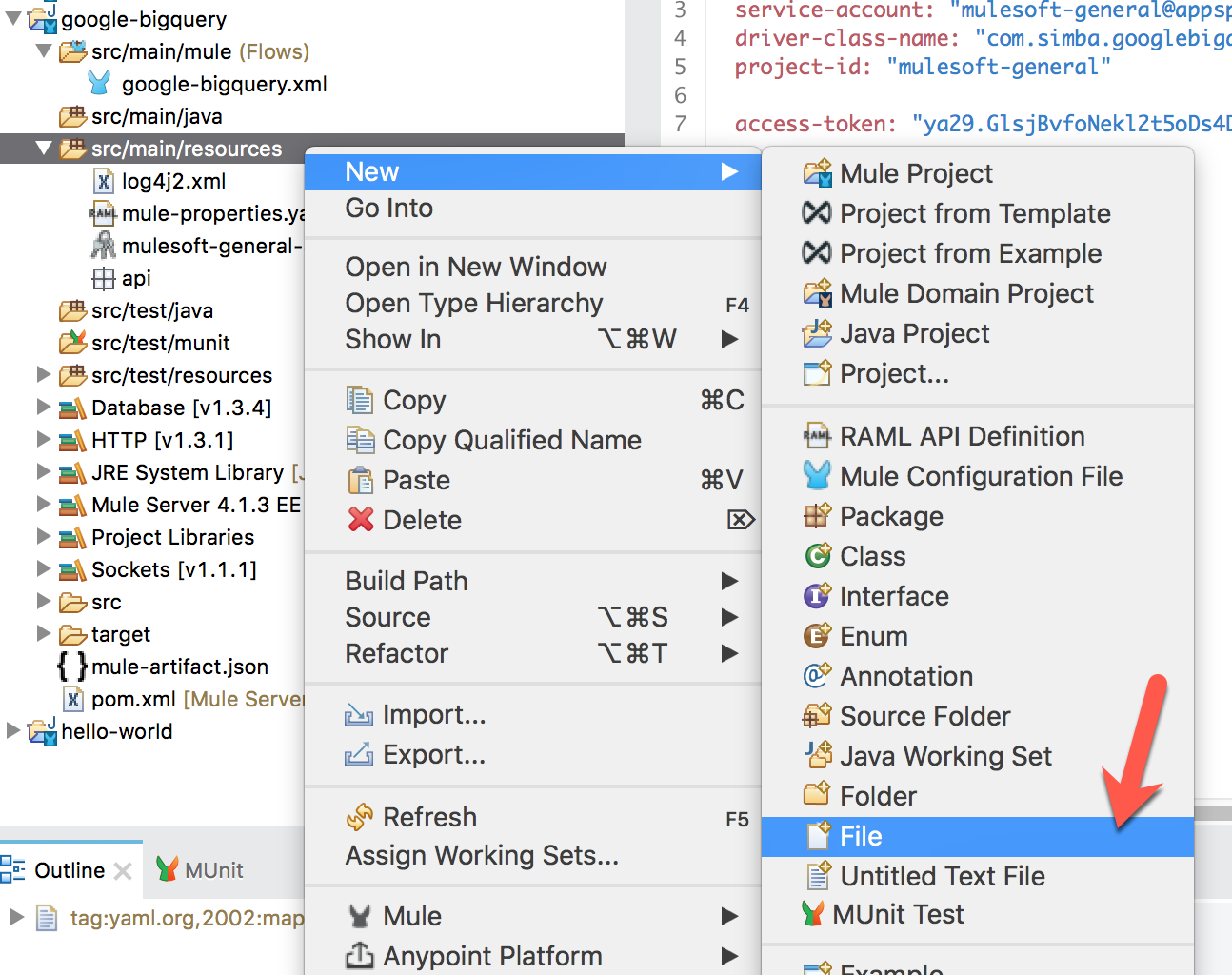Expand the target folder
Image resolution: width=1232 pixels, height=975 pixels.
tap(44, 634)
